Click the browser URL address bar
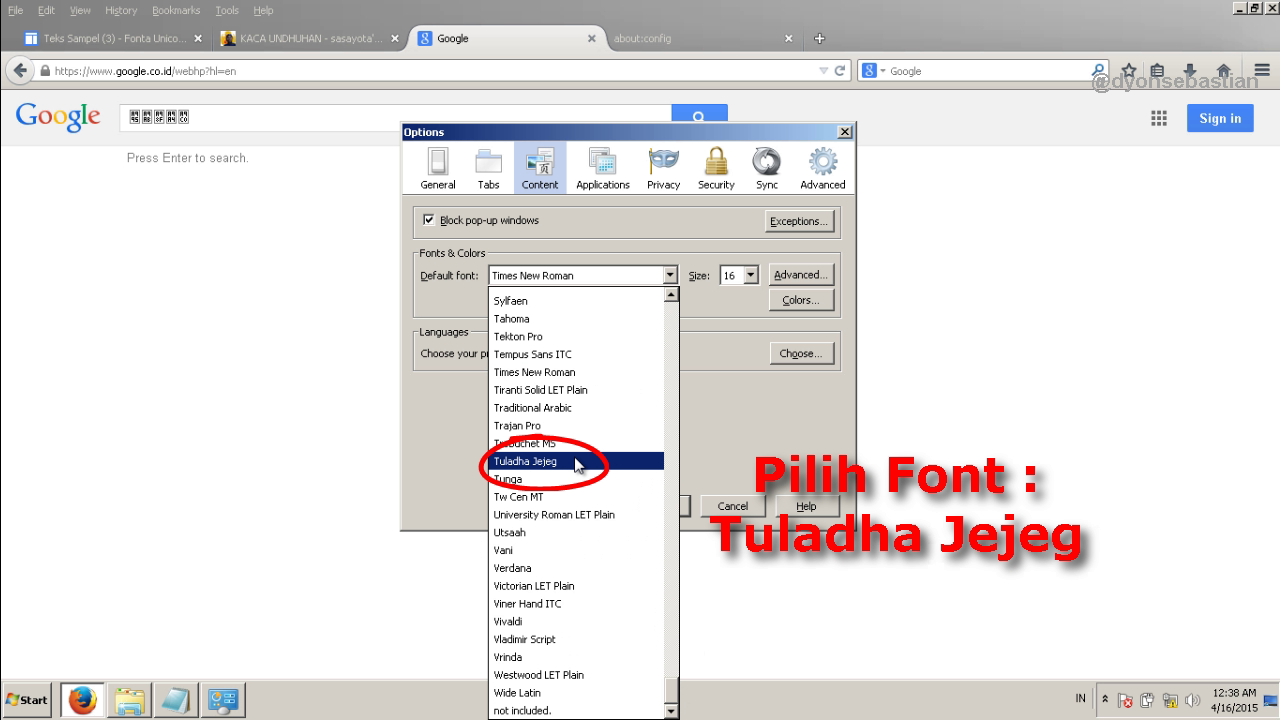The image size is (1280, 720). click(430, 71)
